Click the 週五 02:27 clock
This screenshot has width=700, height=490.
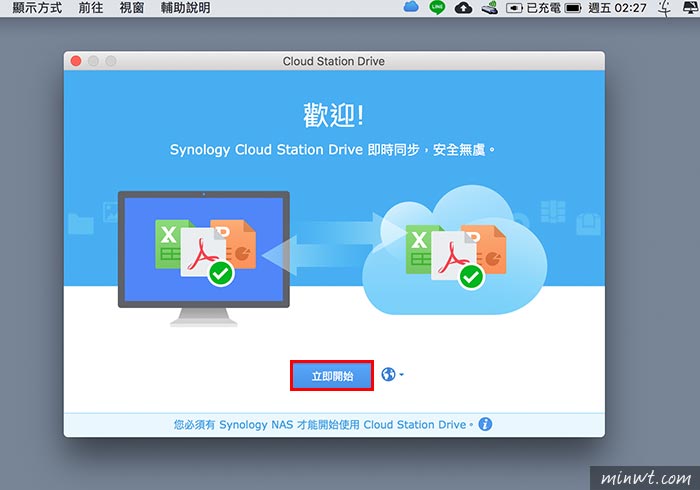pos(617,8)
